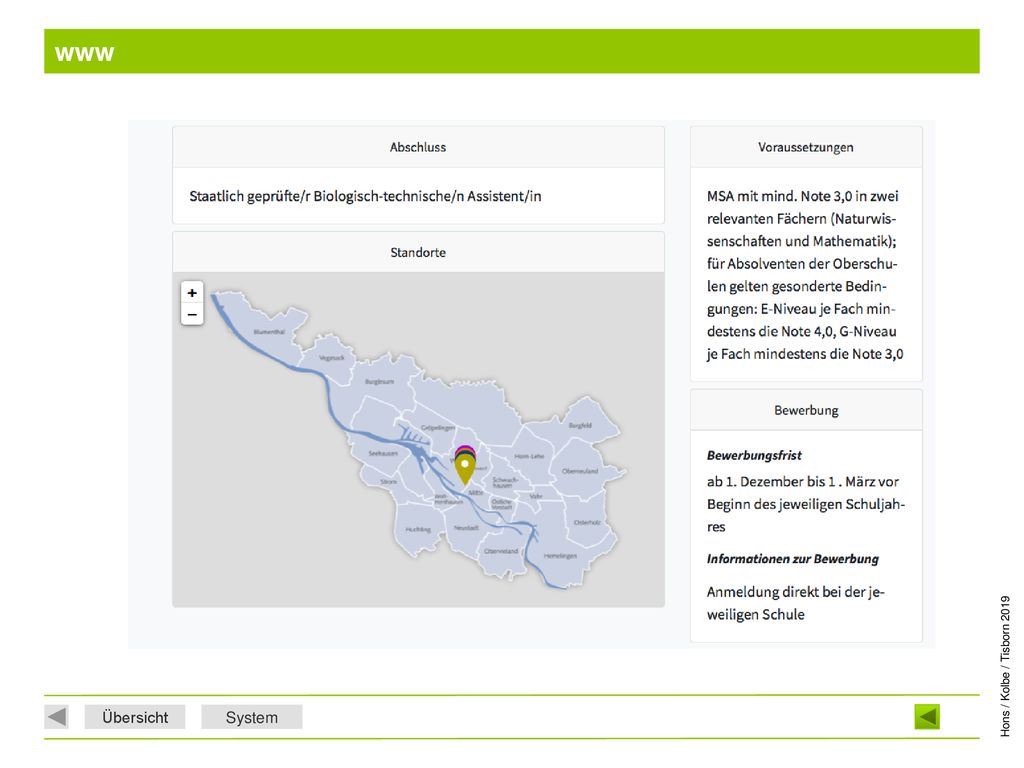Click the text 'ab 1. Dezember bis 1. März'
The width and height of the screenshot is (1024, 768).
(792, 481)
